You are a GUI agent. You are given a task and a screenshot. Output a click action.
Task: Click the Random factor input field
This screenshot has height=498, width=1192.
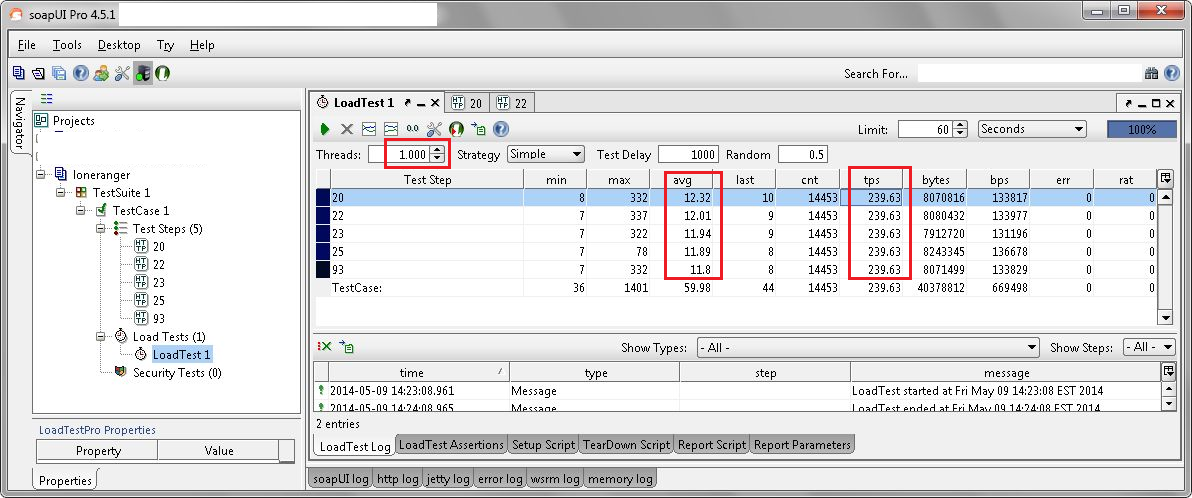click(x=802, y=154)
